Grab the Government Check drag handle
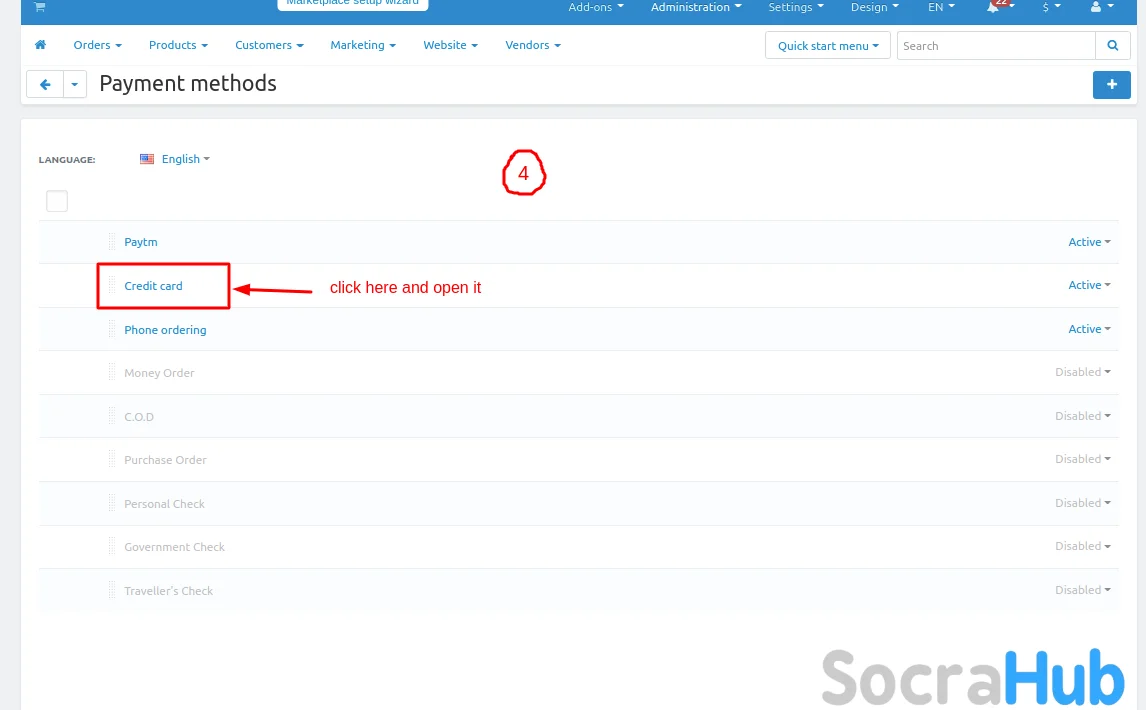Viewport: 1146px width, 710px height. coord(112,547)
